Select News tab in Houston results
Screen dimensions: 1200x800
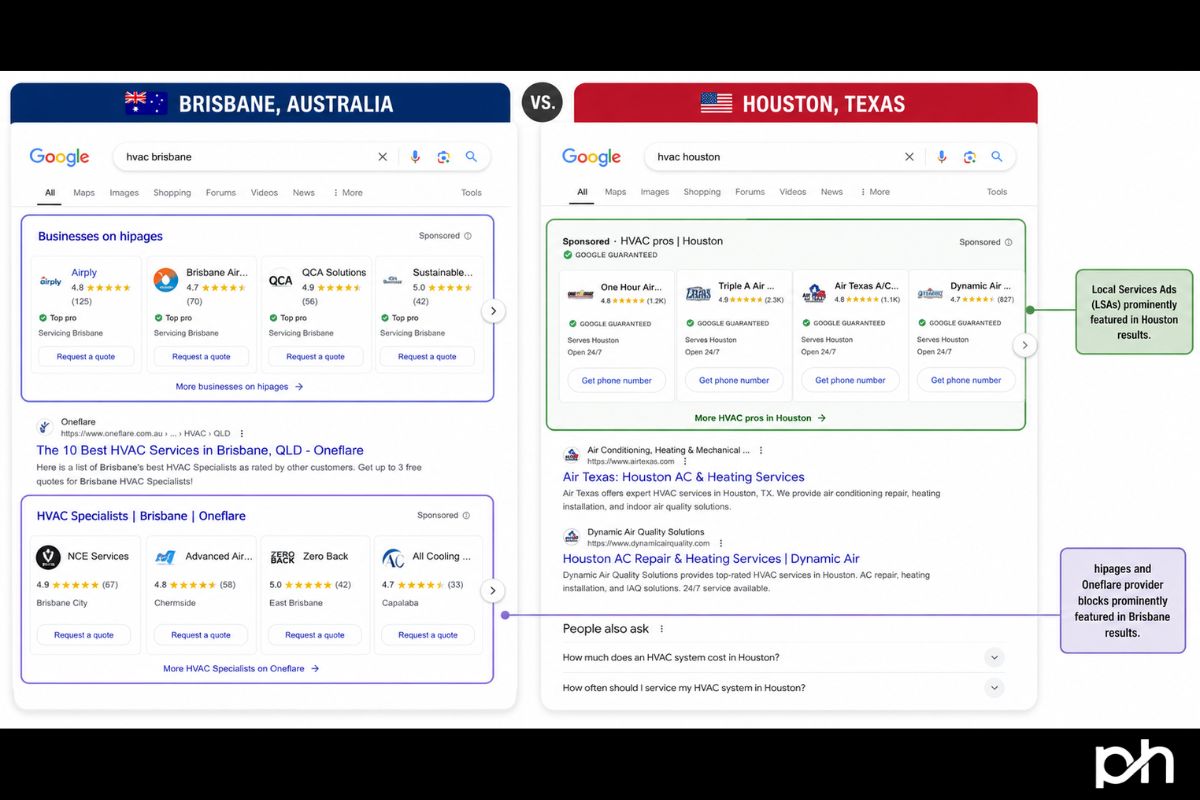832,192
